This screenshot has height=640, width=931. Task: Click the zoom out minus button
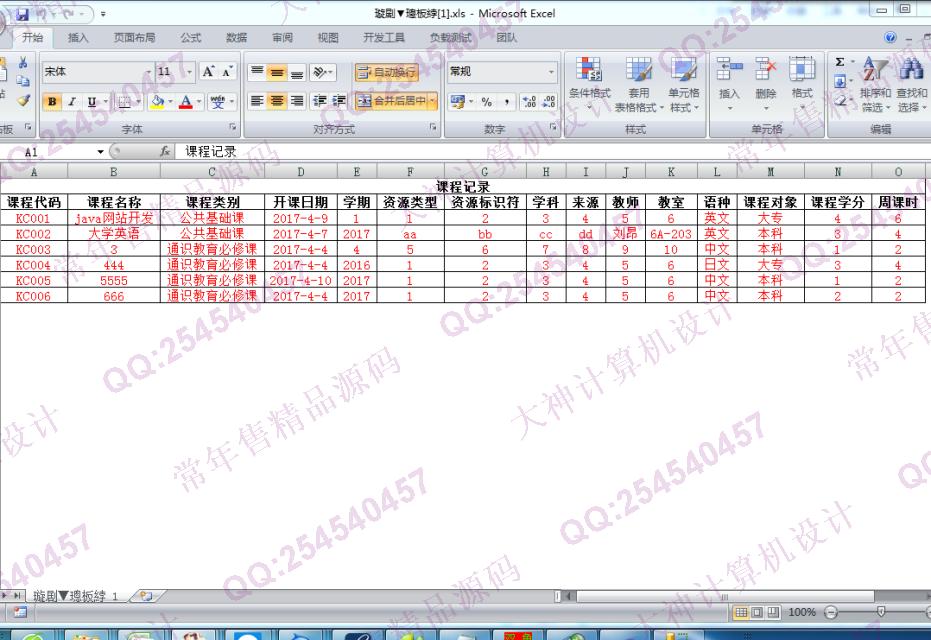tap(831, 612)
